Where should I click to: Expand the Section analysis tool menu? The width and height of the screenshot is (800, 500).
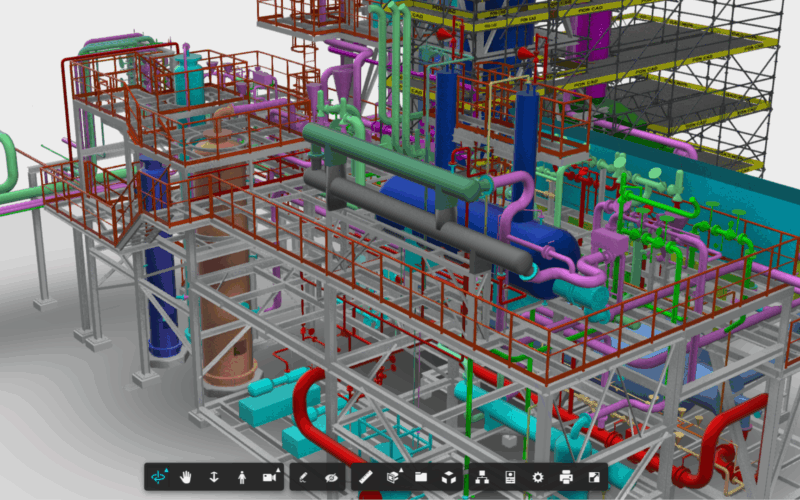click(393, 478)
